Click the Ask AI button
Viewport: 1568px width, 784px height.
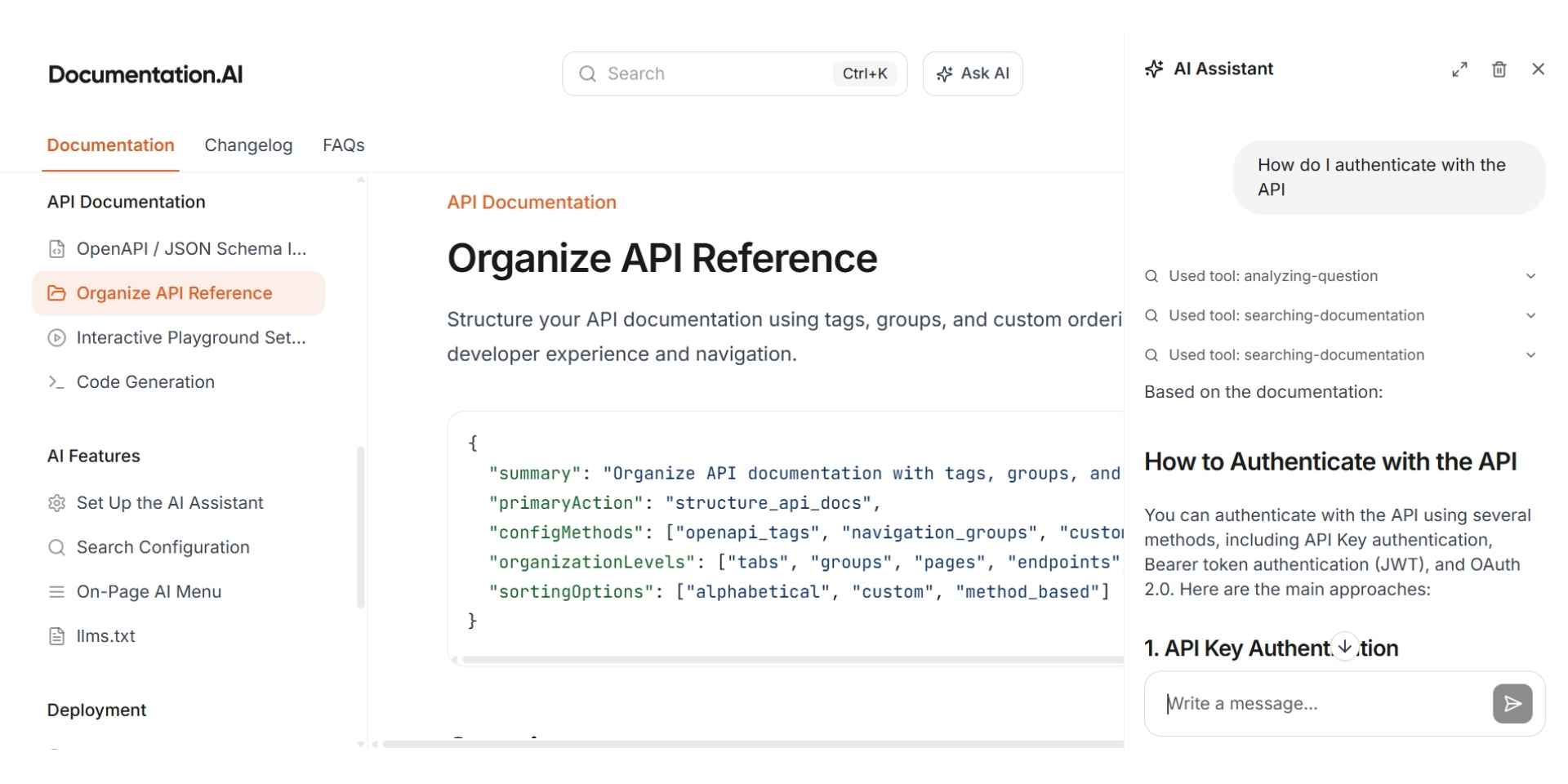click(973, 73)
